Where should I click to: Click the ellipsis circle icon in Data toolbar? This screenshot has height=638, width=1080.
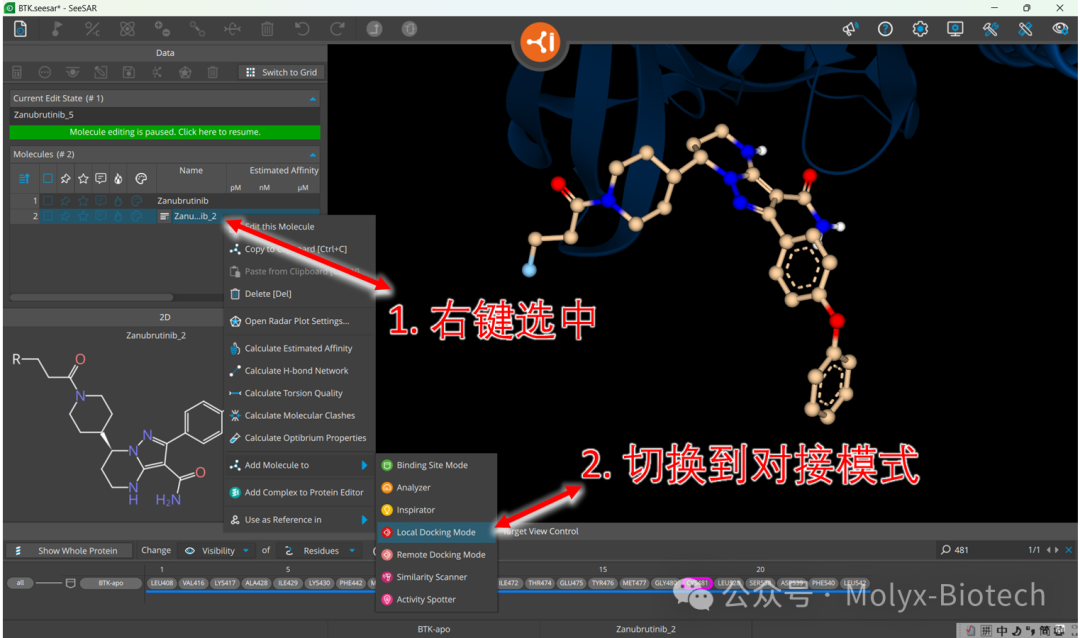click(45, 72)
